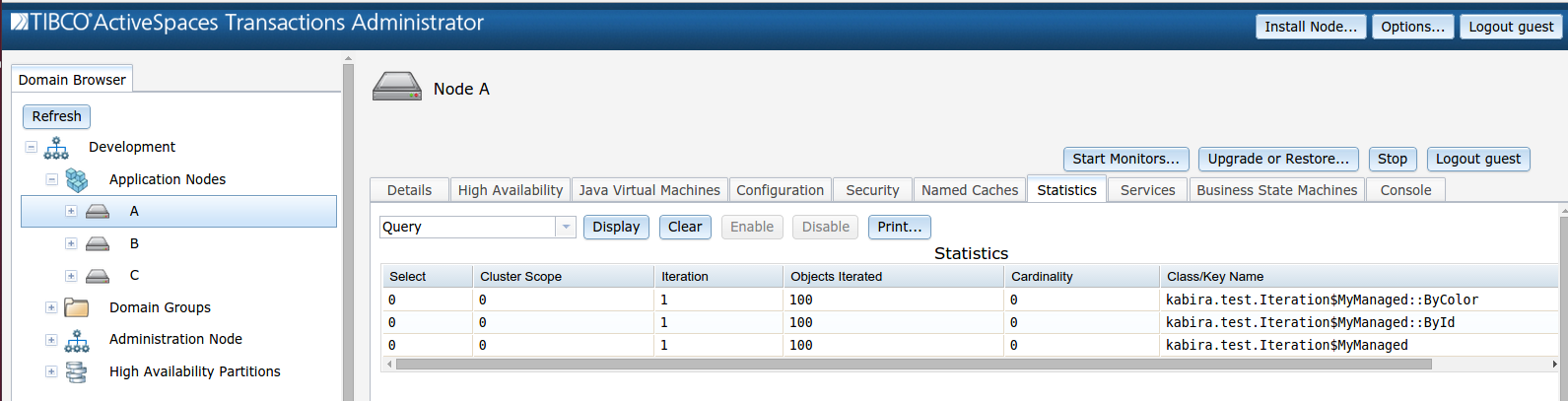Open the Security tab
Viewport: 1568px width, 401px height.
[872, 190]
